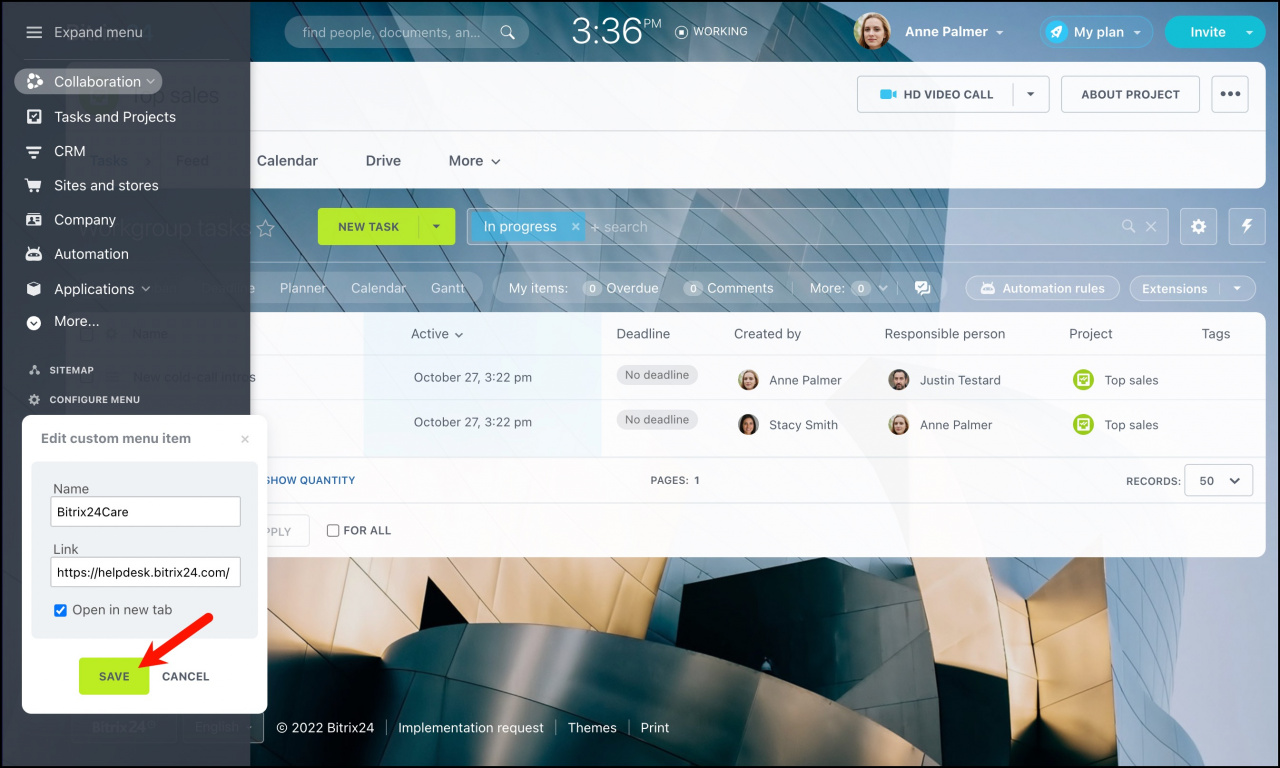Click the My plan rocket icon
1280x768 pixels.
point(1057,32)
